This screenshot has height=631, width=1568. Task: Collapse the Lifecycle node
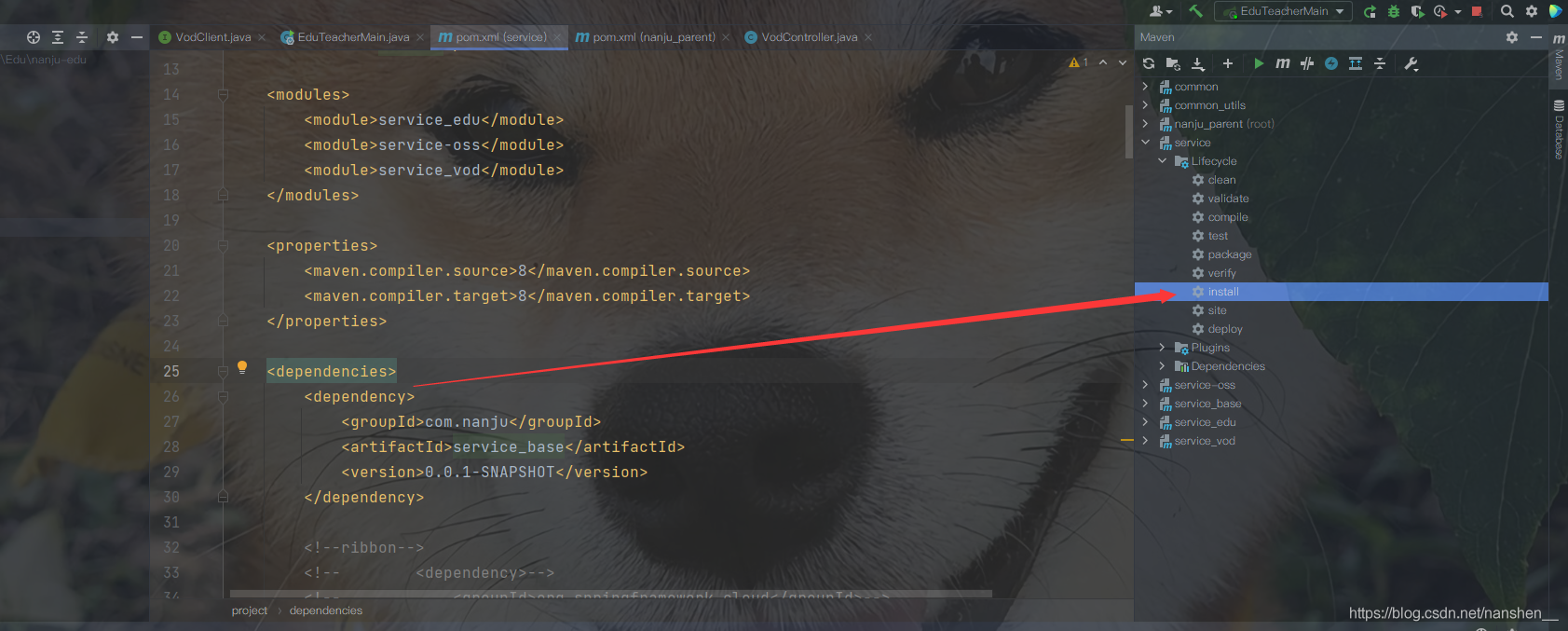[1163, 161]
